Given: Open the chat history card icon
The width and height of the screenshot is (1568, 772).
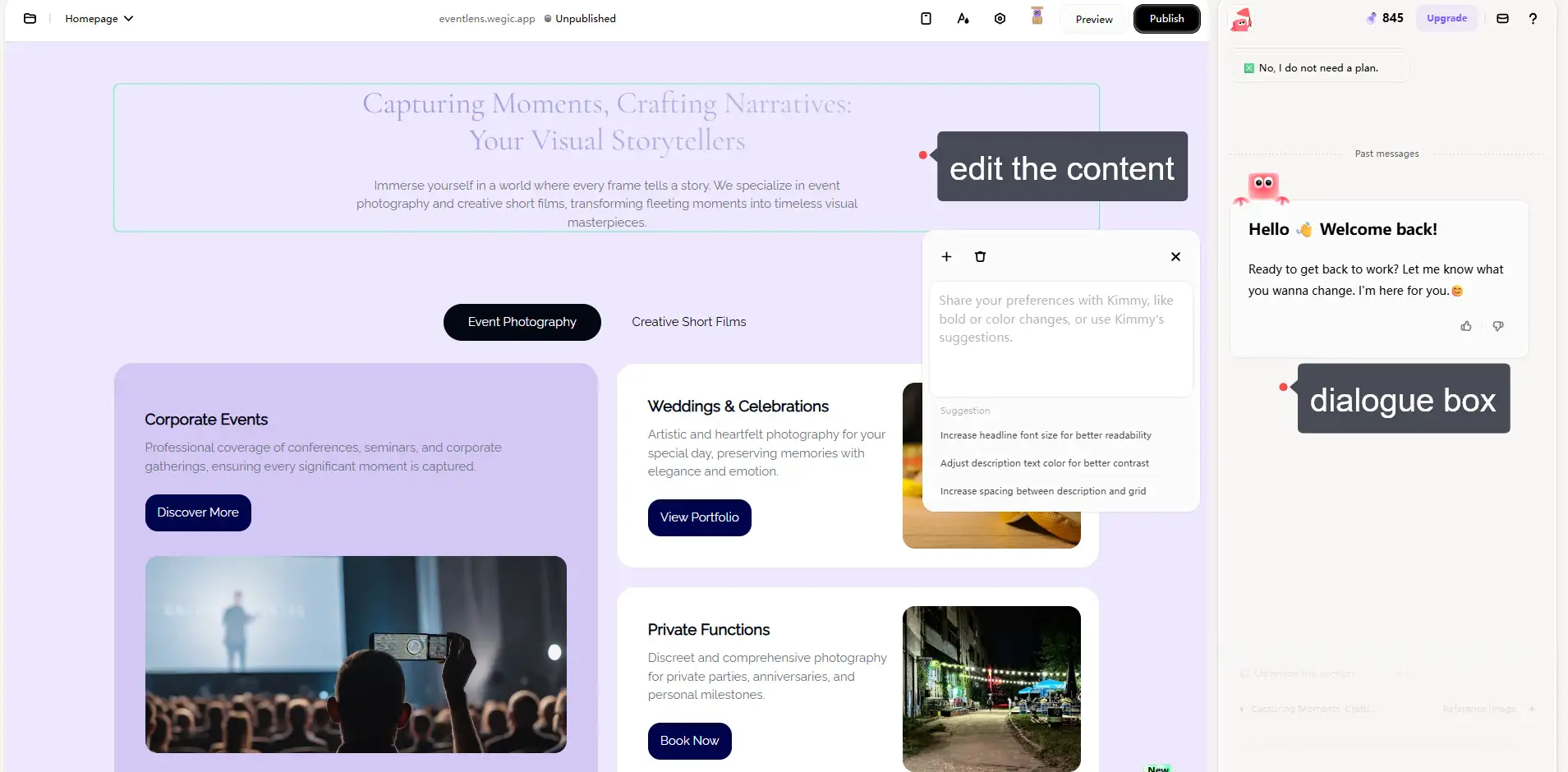Looking at the screenshot, I should tap(1502, 18).
